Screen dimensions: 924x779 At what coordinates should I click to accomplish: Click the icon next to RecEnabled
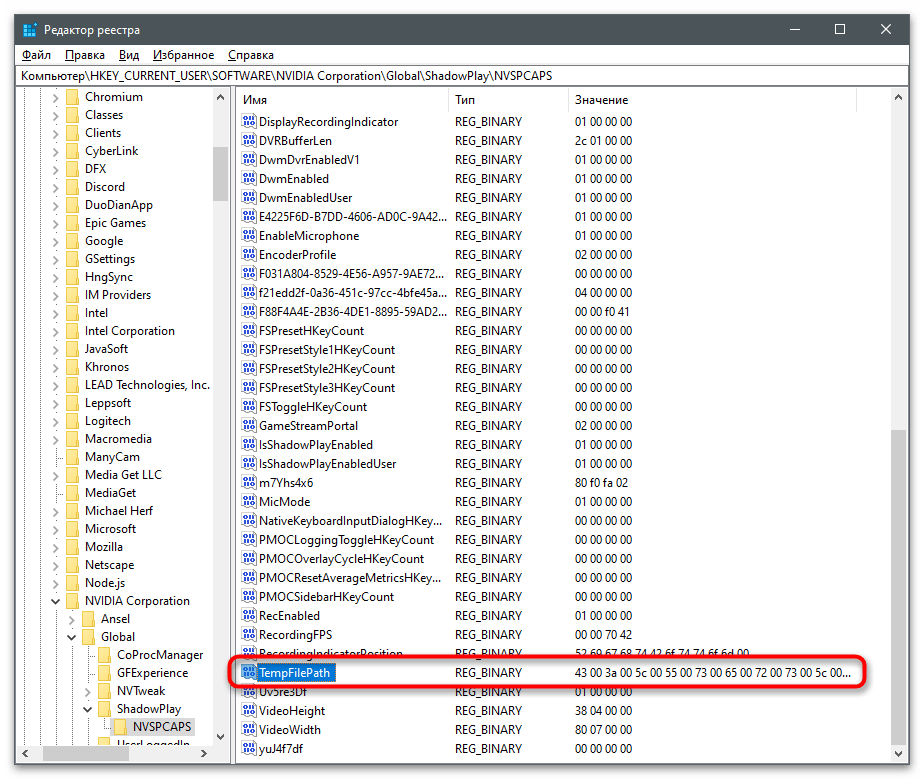[x=249, y=615]
